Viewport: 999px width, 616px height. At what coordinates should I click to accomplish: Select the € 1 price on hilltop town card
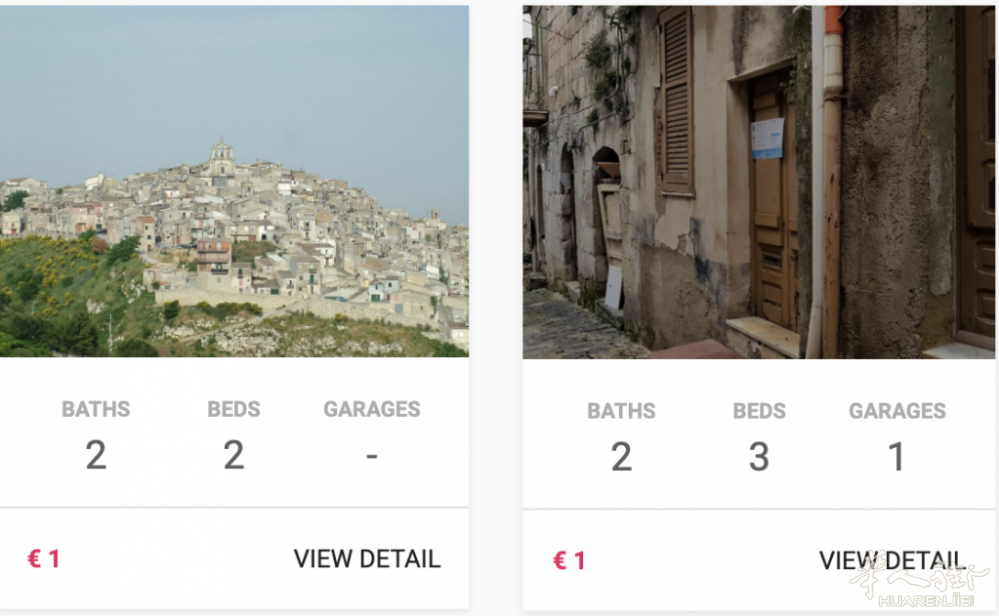click(43, 559)
